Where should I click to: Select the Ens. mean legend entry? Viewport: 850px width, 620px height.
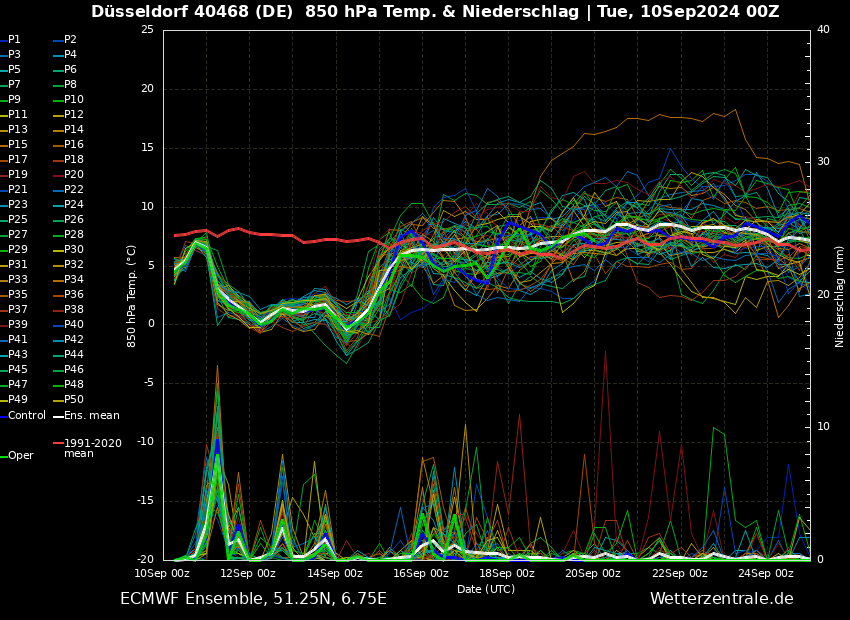(x=91, y=415)
